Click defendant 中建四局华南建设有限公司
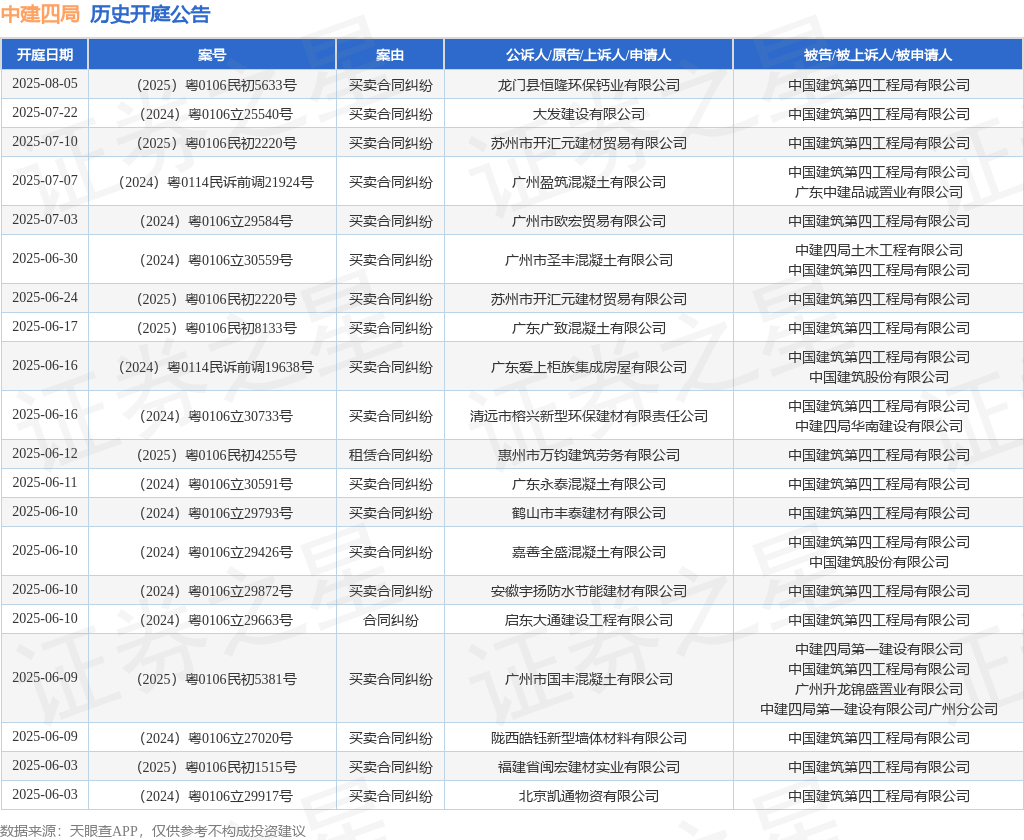 (x=878, y=427)
